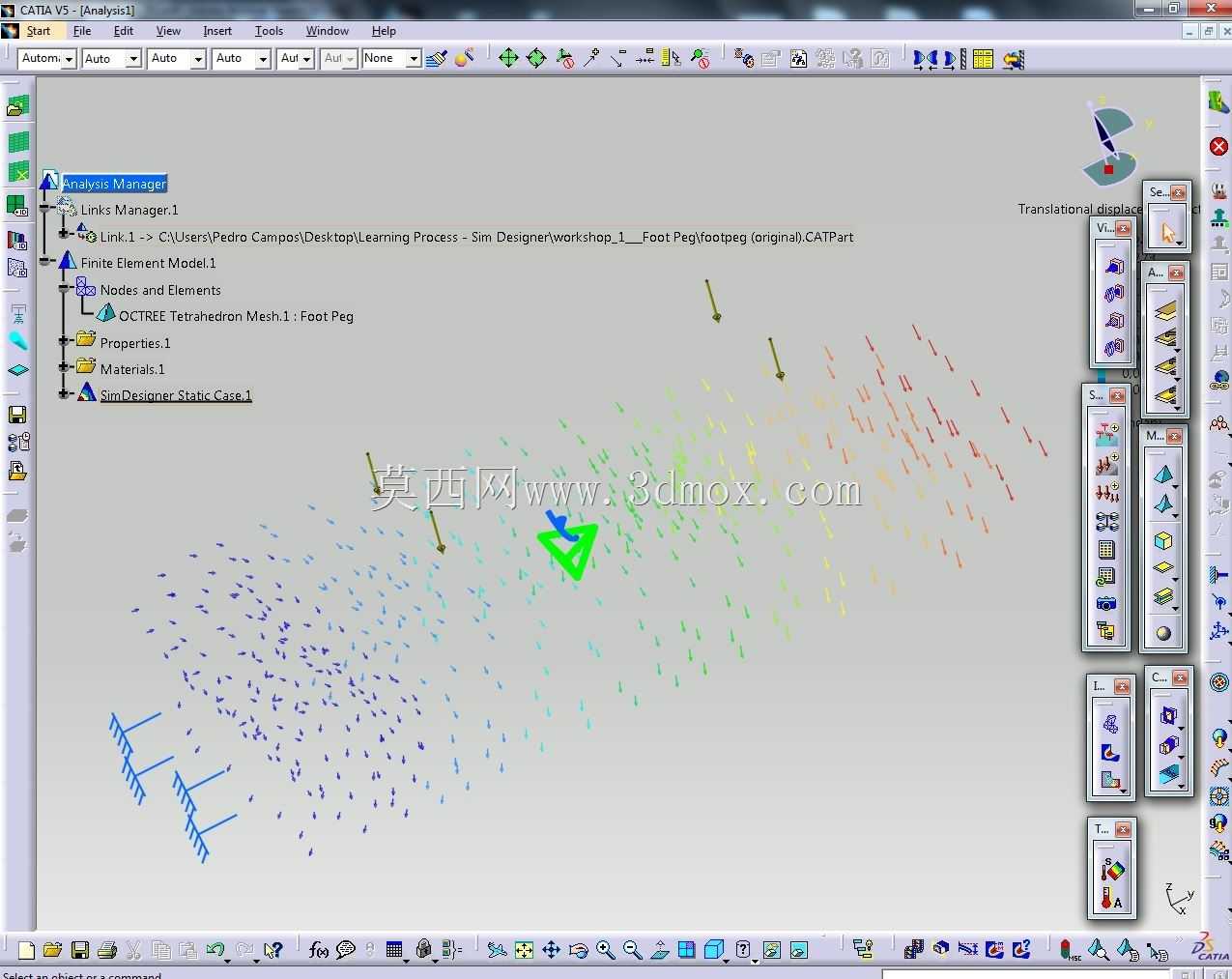Select SimDesigner Static Case.1 in the tree
1232x979 pixels.
[x=176, y=395]
